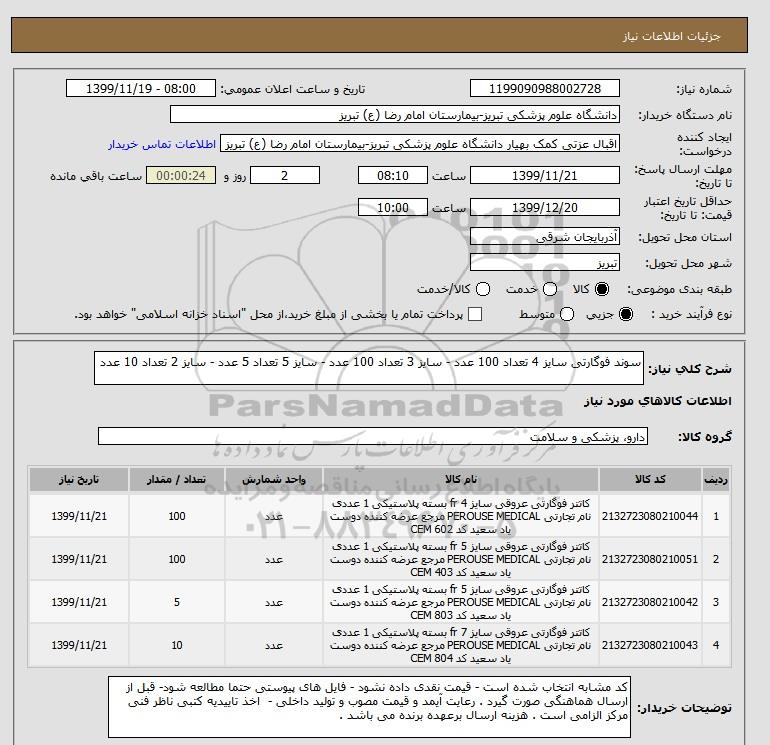The image size is (770, 745).
Task: Select the کالا radio button
Action: tap(602, 289)
